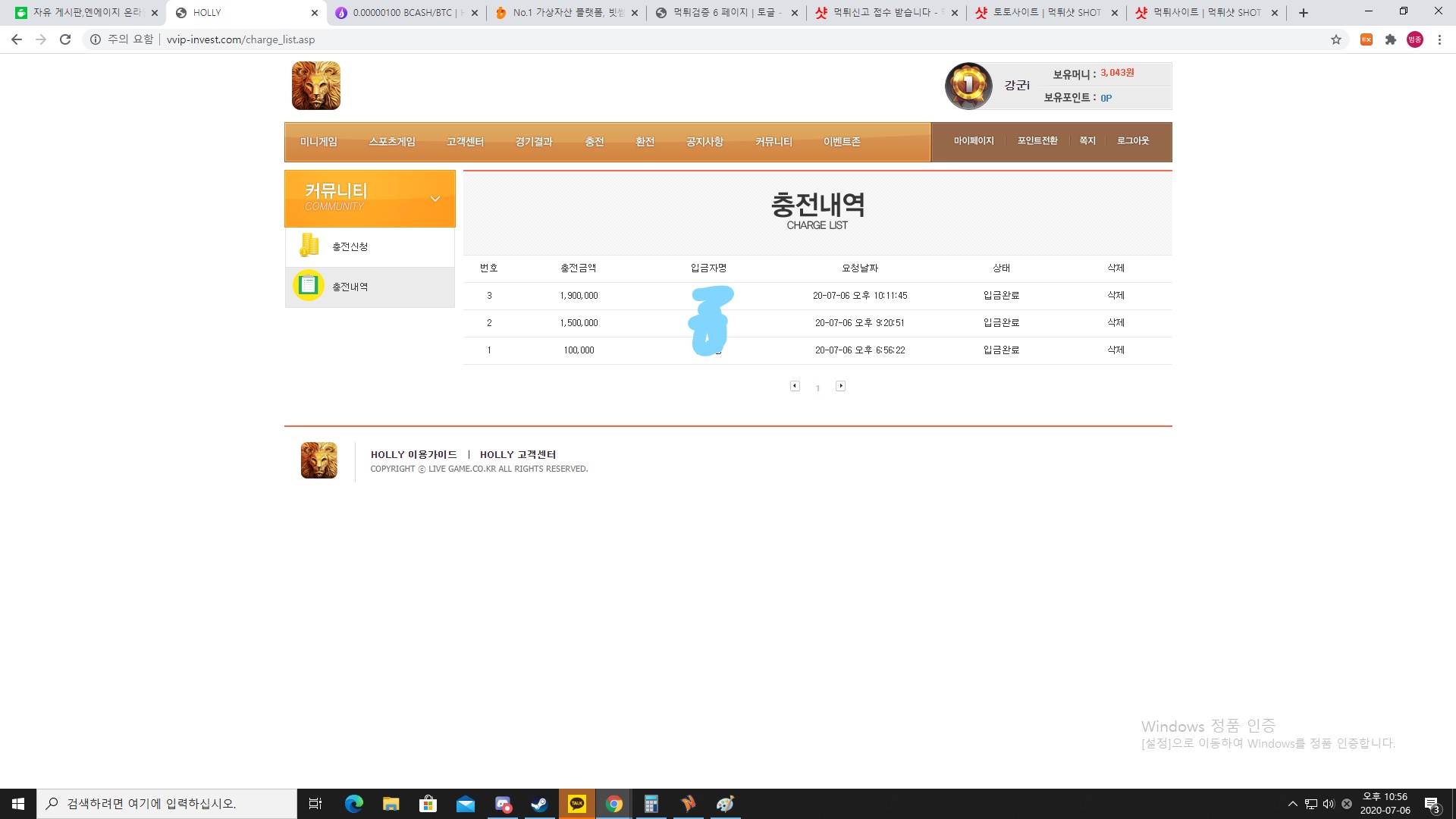Switch to the No.1 가상자산 플랫폼 tab
1456x819 pixels.
pos(566,13)
